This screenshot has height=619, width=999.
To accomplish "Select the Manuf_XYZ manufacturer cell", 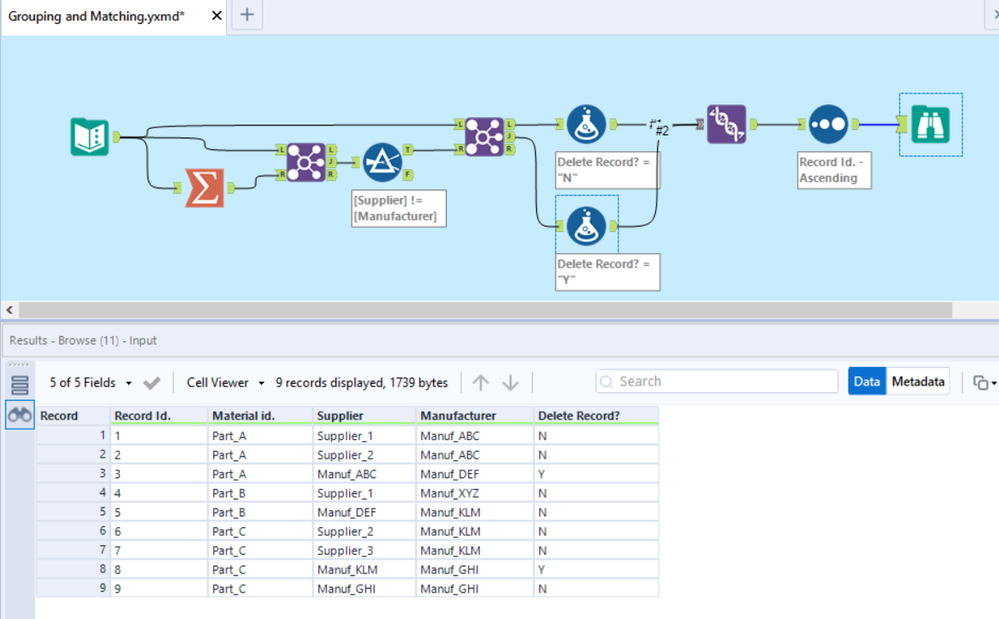I will [x=475, y=493].
